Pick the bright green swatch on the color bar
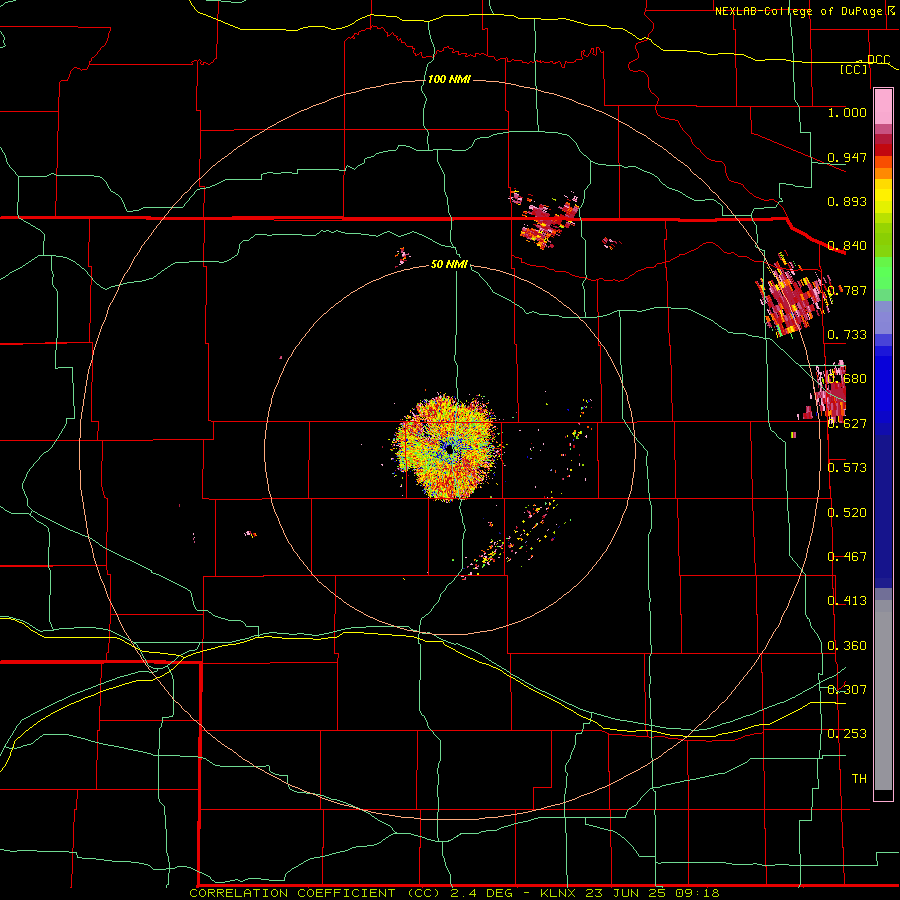 pyautogui.click(x=883, y=273)
